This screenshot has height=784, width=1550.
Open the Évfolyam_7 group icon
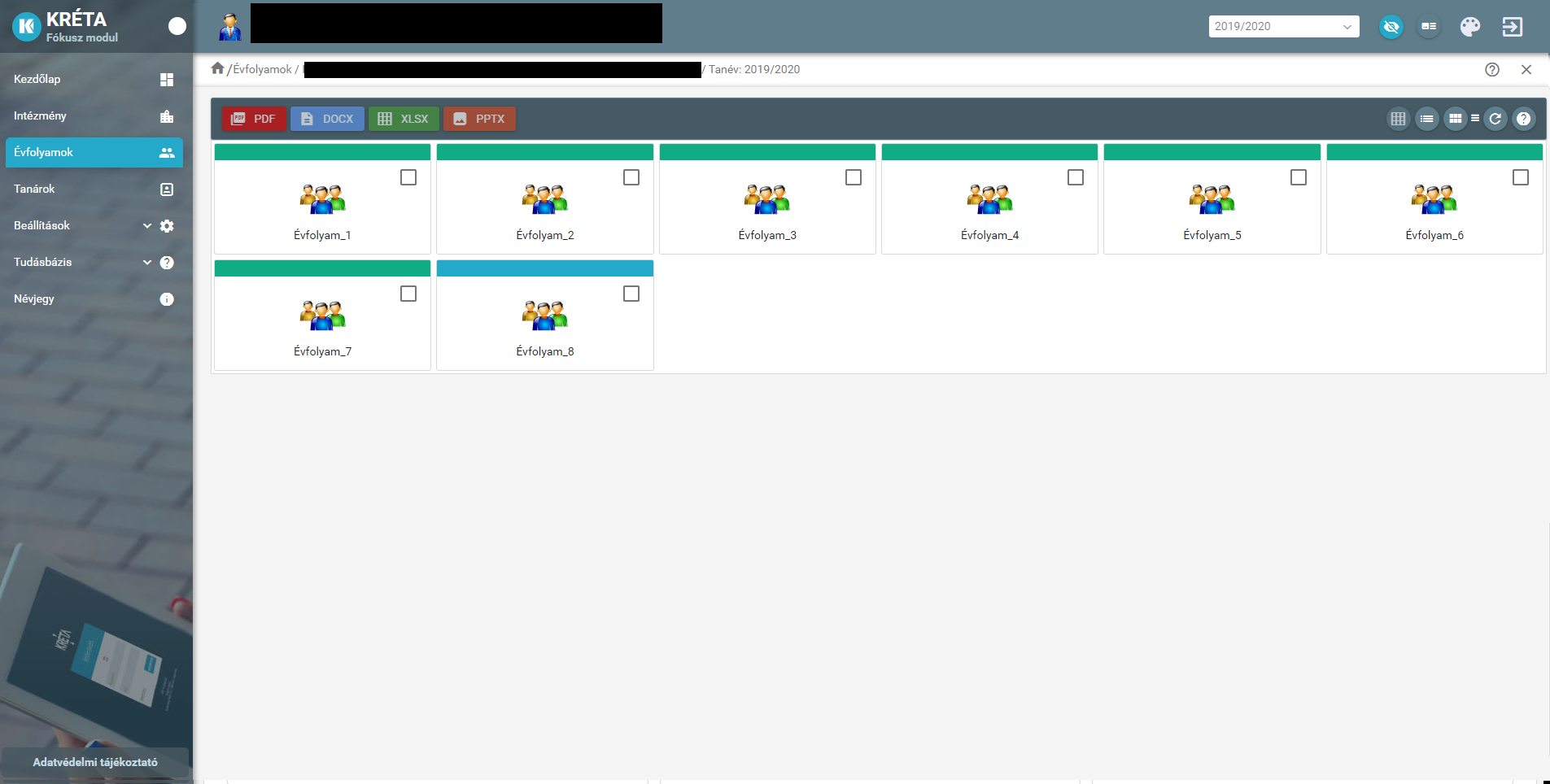(x=323, y=316)
